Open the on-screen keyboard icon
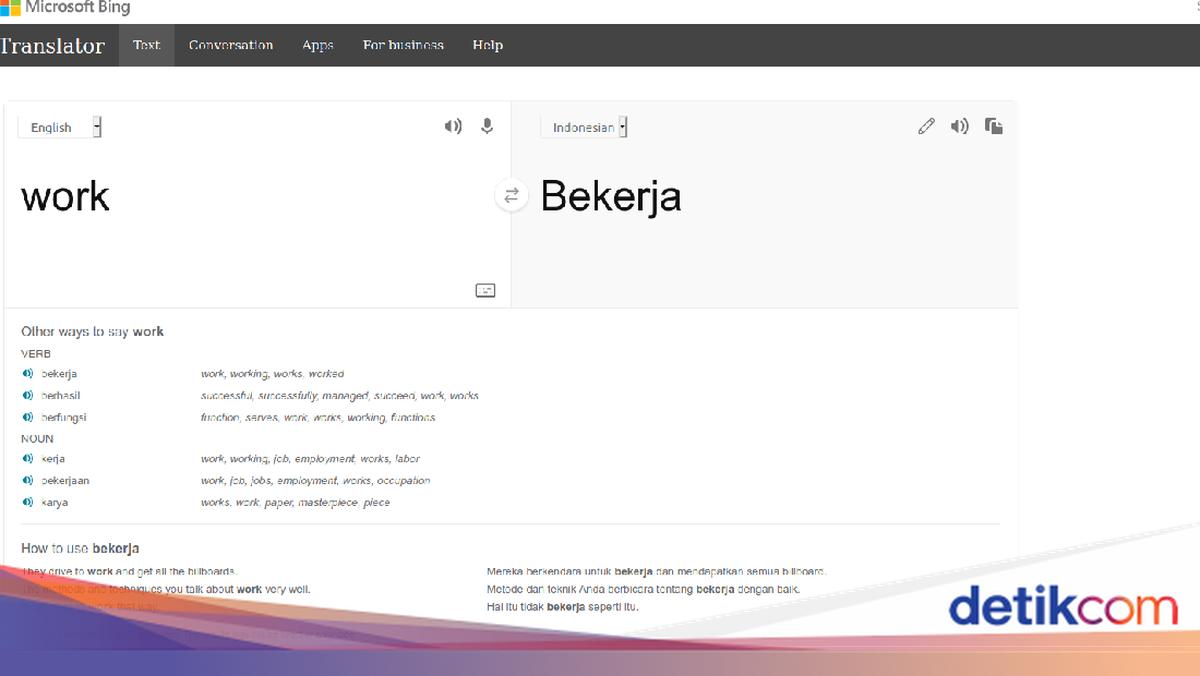This screenshot has width=1200, height=676. 485,290
